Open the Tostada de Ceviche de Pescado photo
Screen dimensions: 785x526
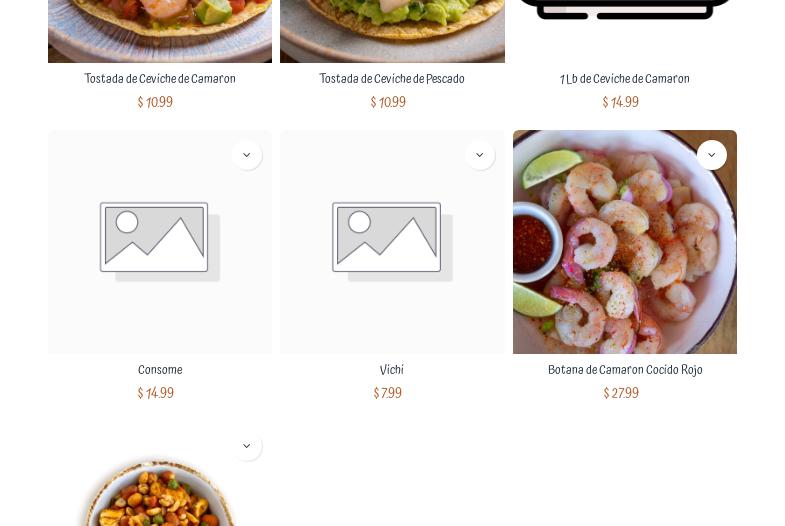[x=392, y=31]
